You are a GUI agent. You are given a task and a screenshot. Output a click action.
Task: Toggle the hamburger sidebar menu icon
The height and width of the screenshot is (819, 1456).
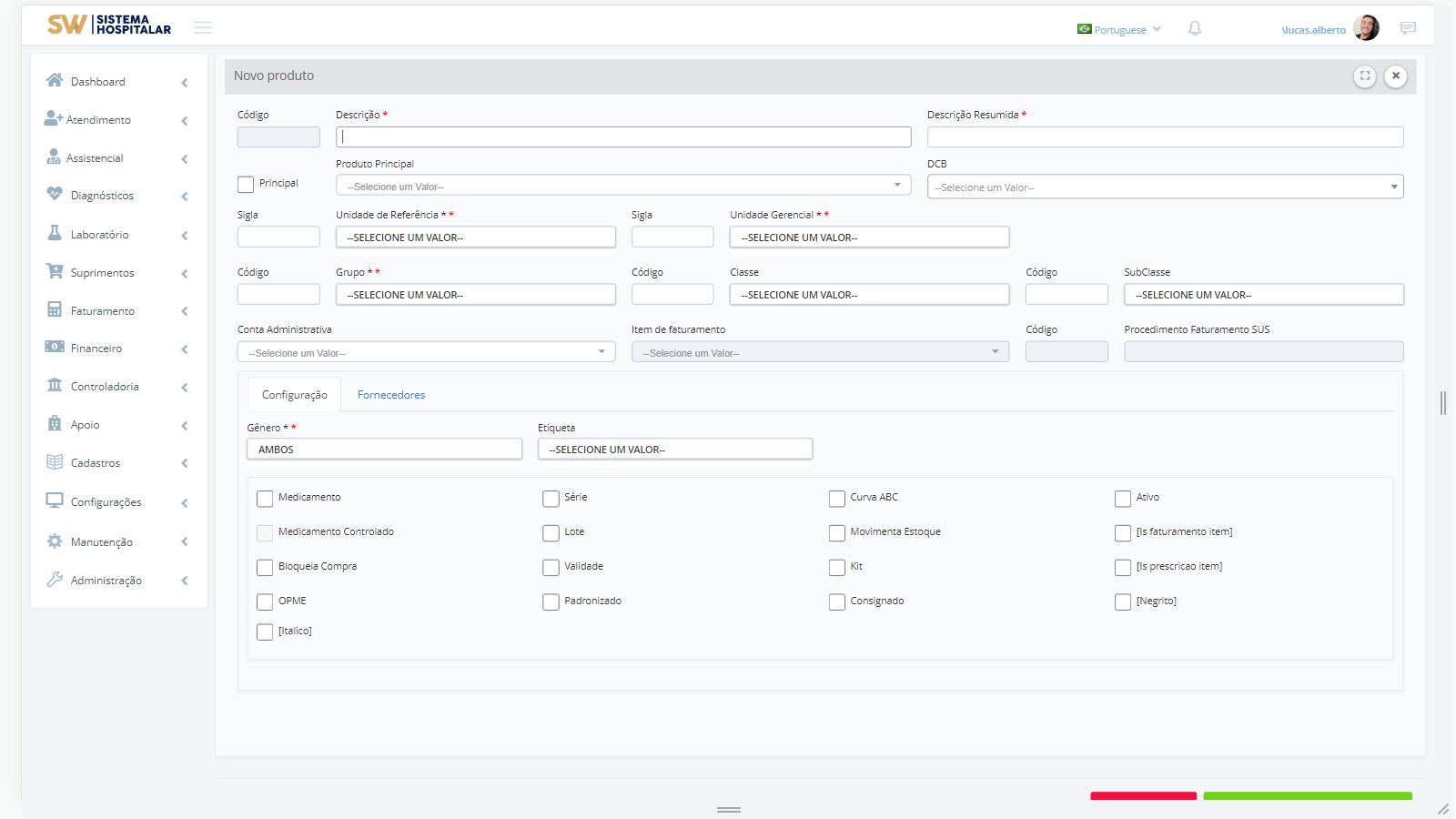tap(203, 28)
